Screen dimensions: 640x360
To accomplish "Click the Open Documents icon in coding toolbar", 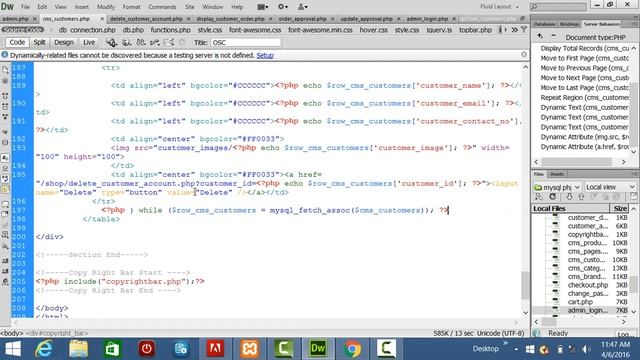I will [x=5, y=70].
